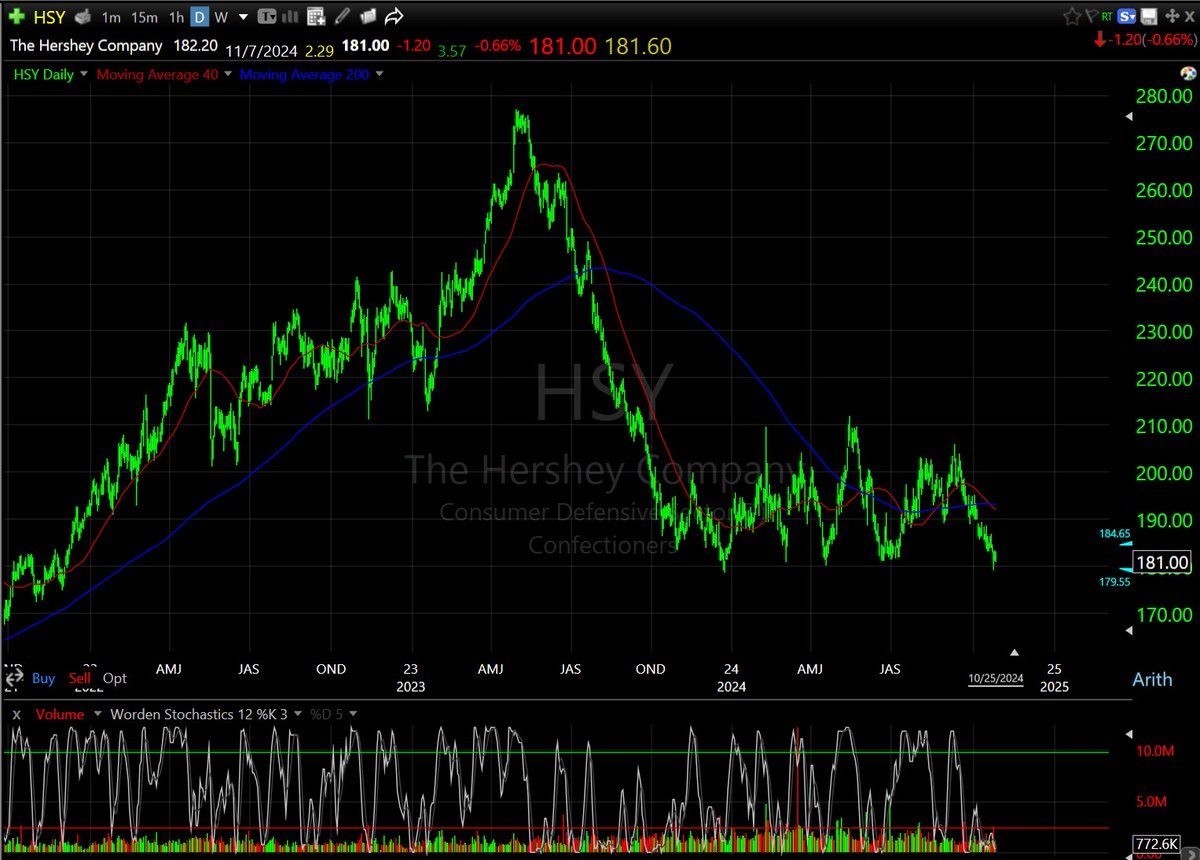Click the 182.20 price next to company name
Viewport: 1200px width, 860px height.
[x=195, y=46]
